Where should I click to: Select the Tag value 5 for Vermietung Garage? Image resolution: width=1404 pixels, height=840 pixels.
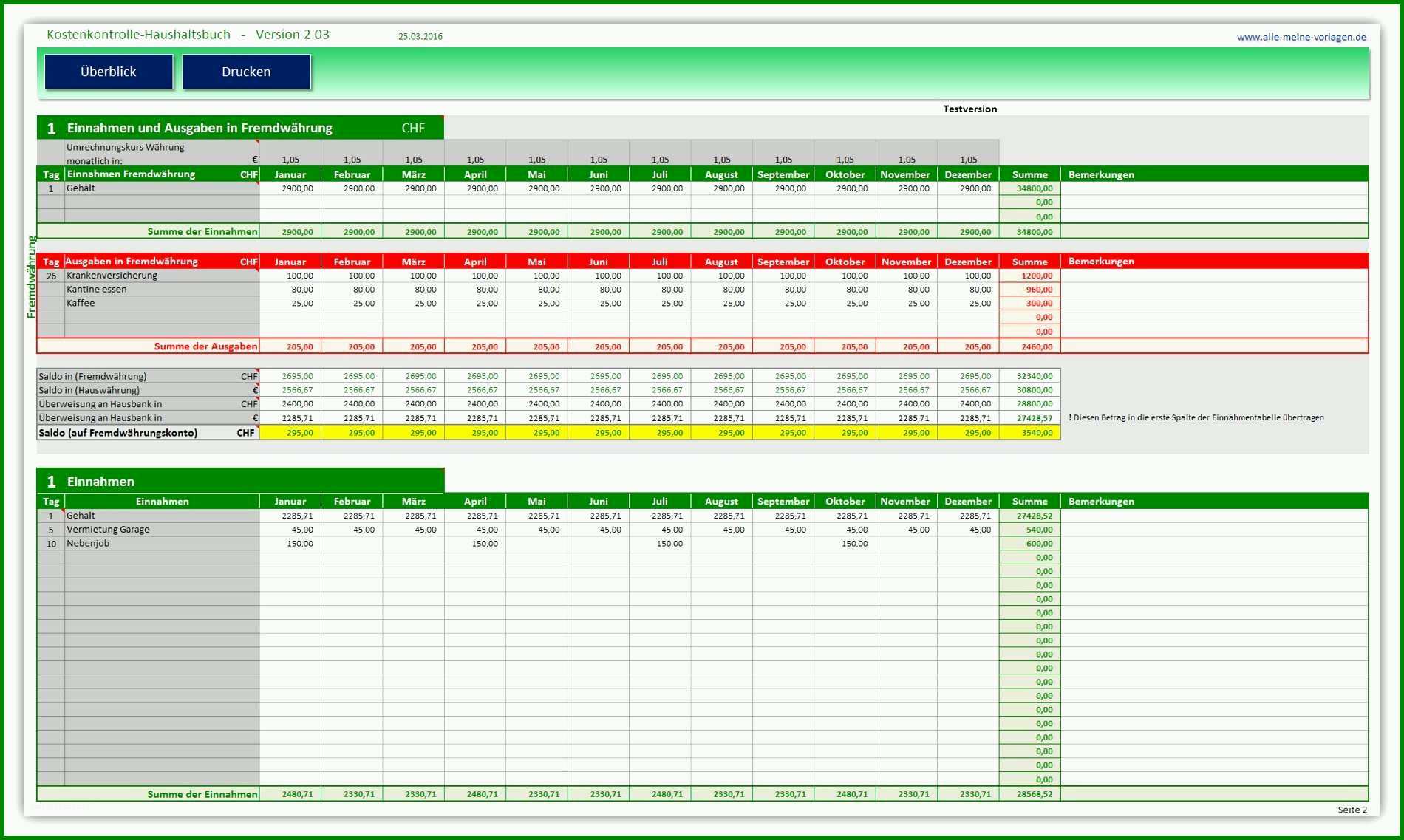coord(51,530)
